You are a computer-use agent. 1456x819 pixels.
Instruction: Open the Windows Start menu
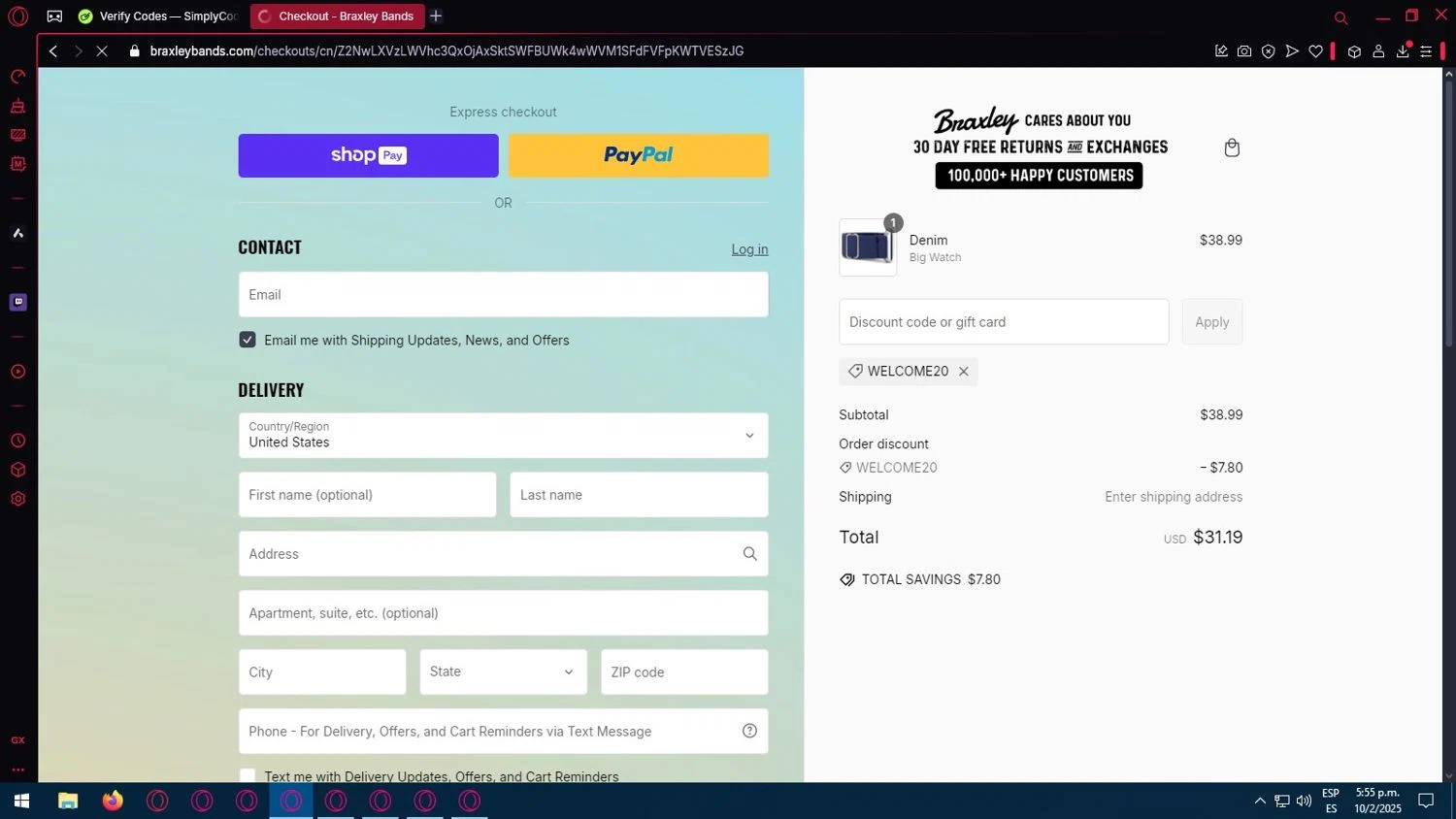click(21, 801)
